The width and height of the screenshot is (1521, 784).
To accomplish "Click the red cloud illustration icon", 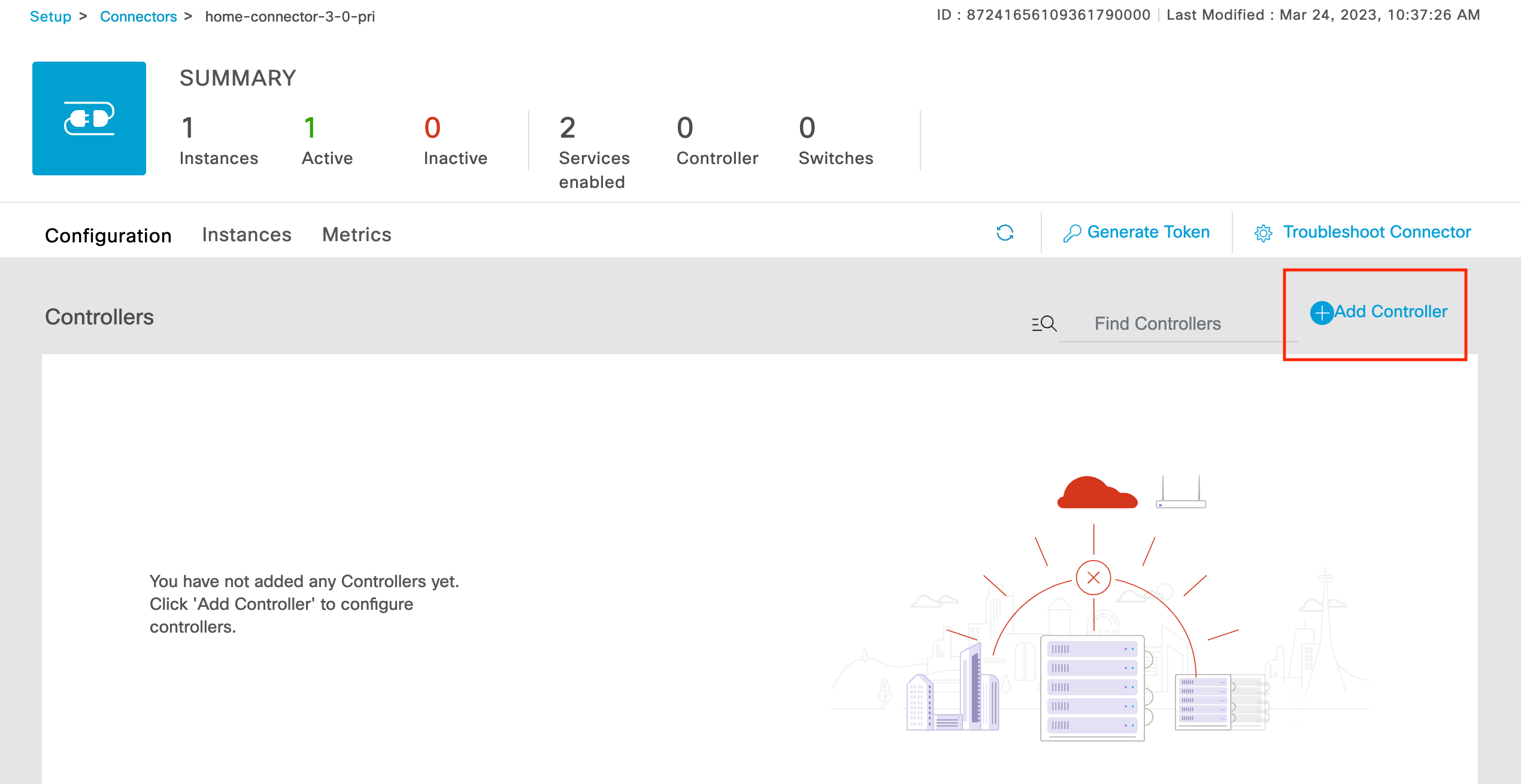I will click(x=1097, y=493).
